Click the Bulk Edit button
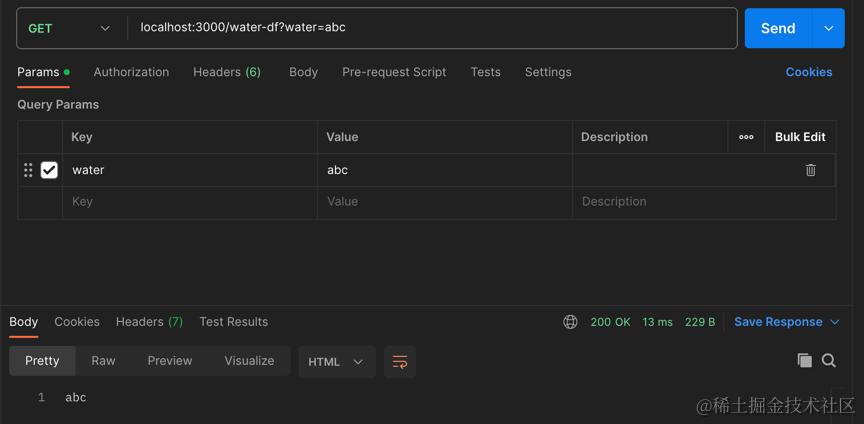 [800, 137]
